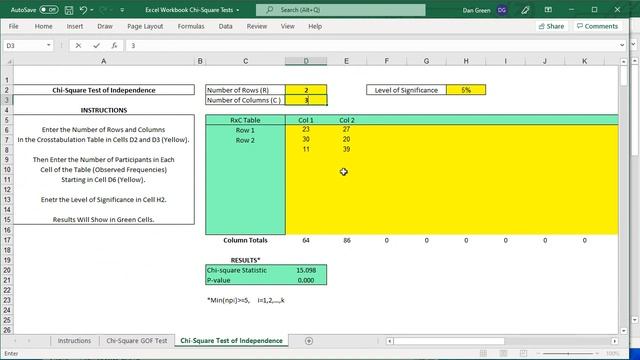Click the Undo arrow icon

coord(83,10)
